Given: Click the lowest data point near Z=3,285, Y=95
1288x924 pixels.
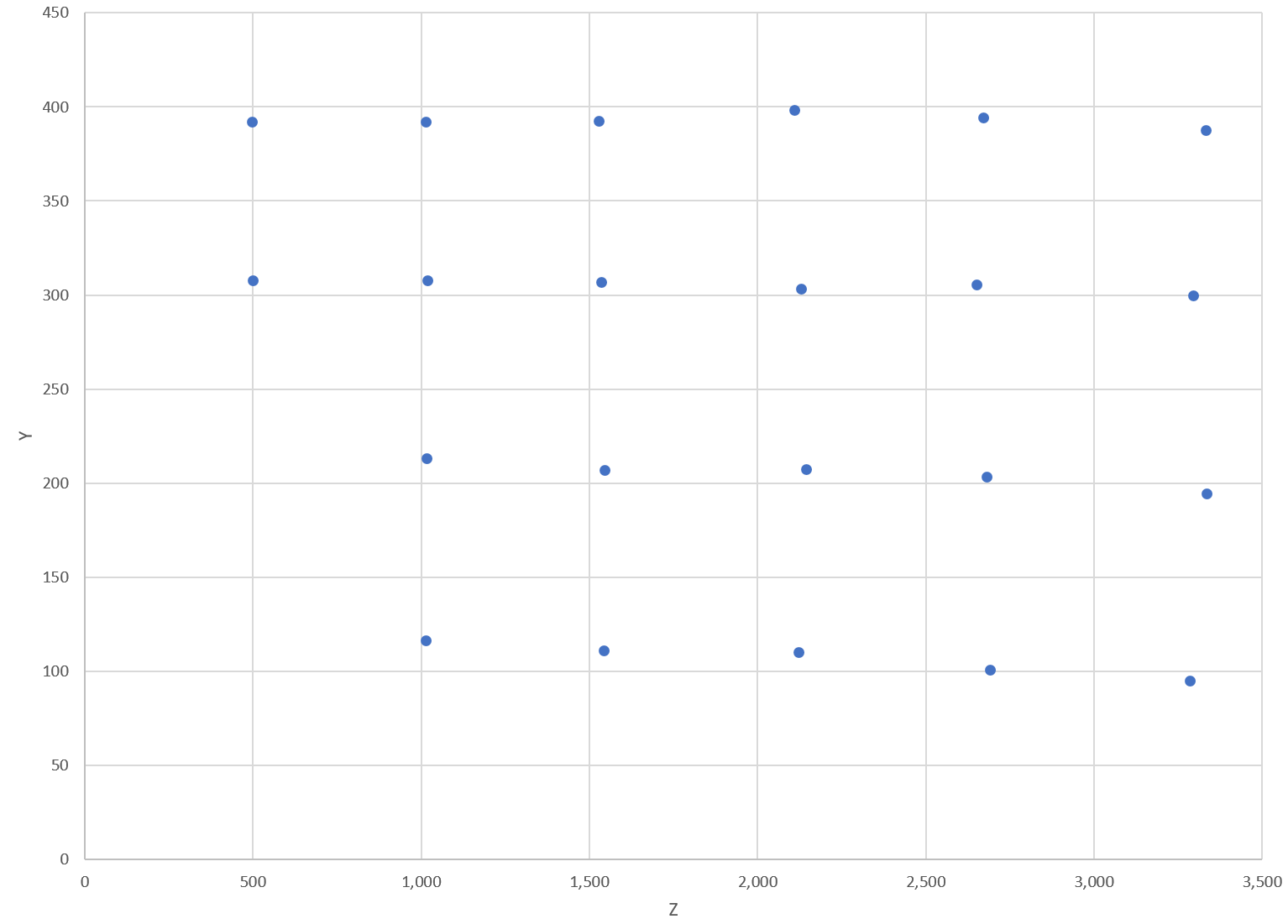Looking at the screenshot, I should pos(1190,681).
